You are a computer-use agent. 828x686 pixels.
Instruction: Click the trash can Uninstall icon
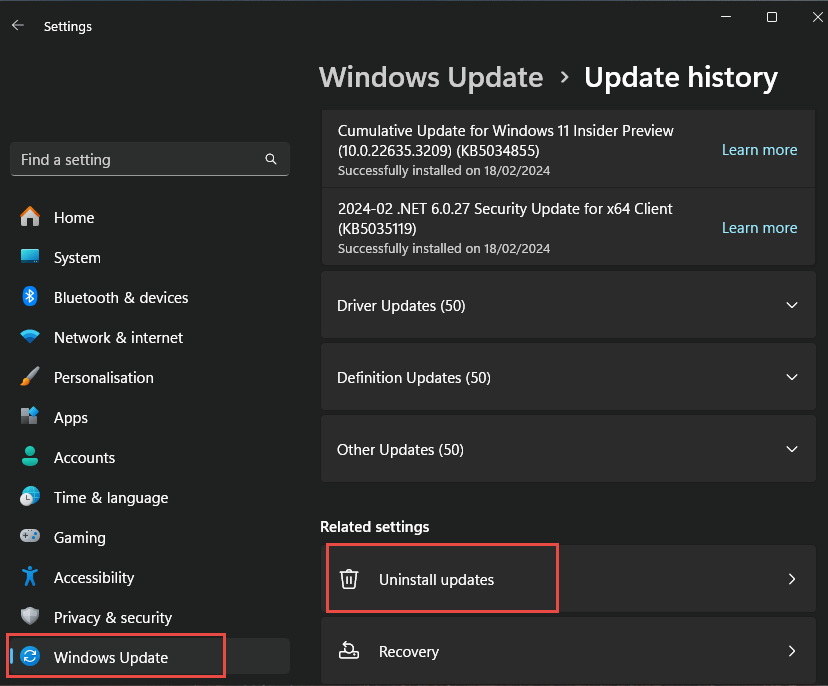[x=349, y=579]
